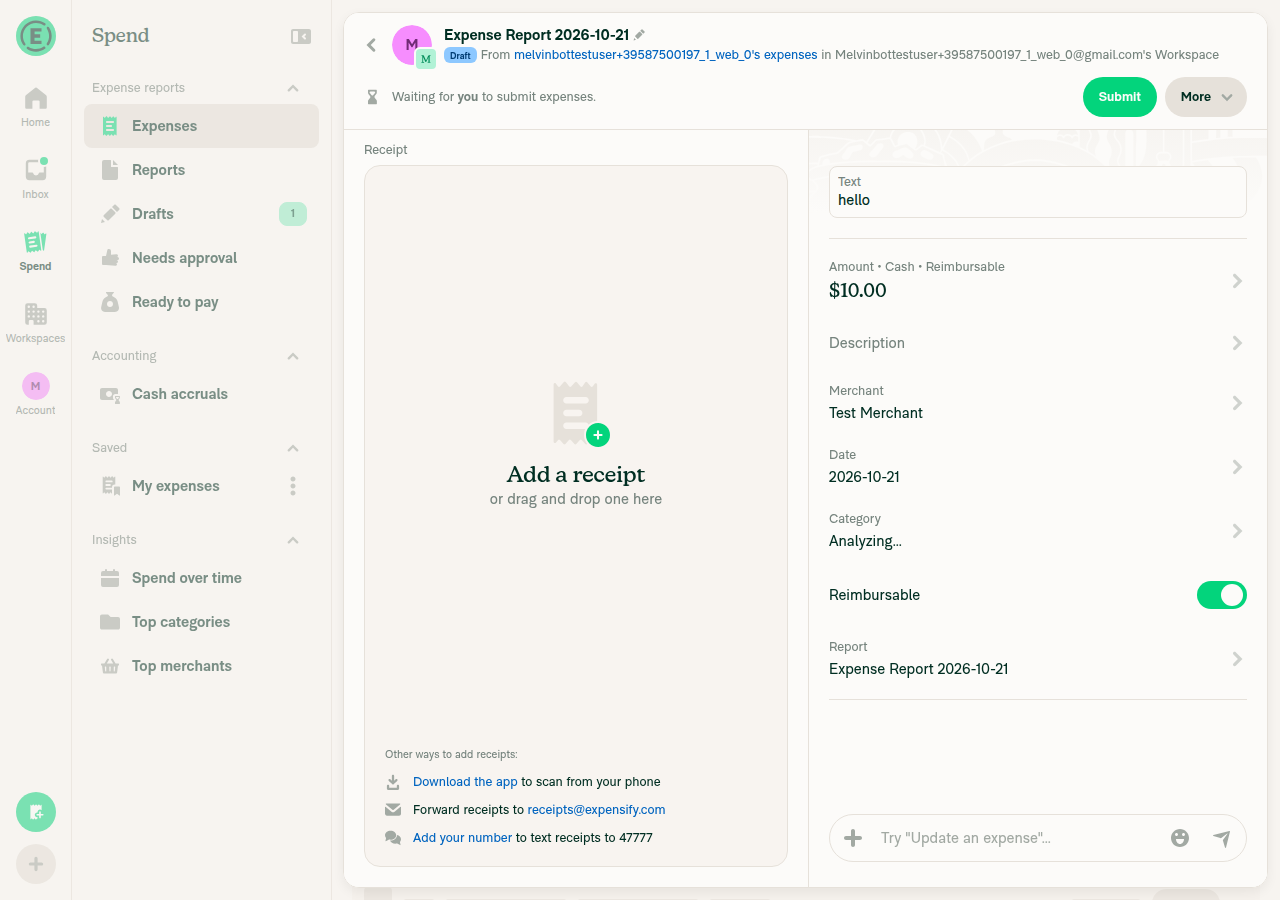Open My expenses three-dot menu

coord(293,486)
